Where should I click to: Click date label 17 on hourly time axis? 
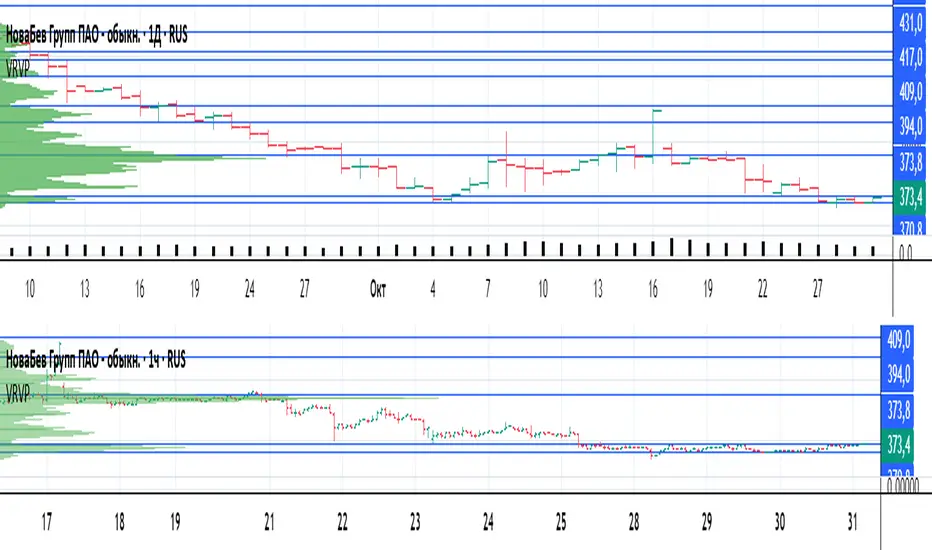click(46, 522)
